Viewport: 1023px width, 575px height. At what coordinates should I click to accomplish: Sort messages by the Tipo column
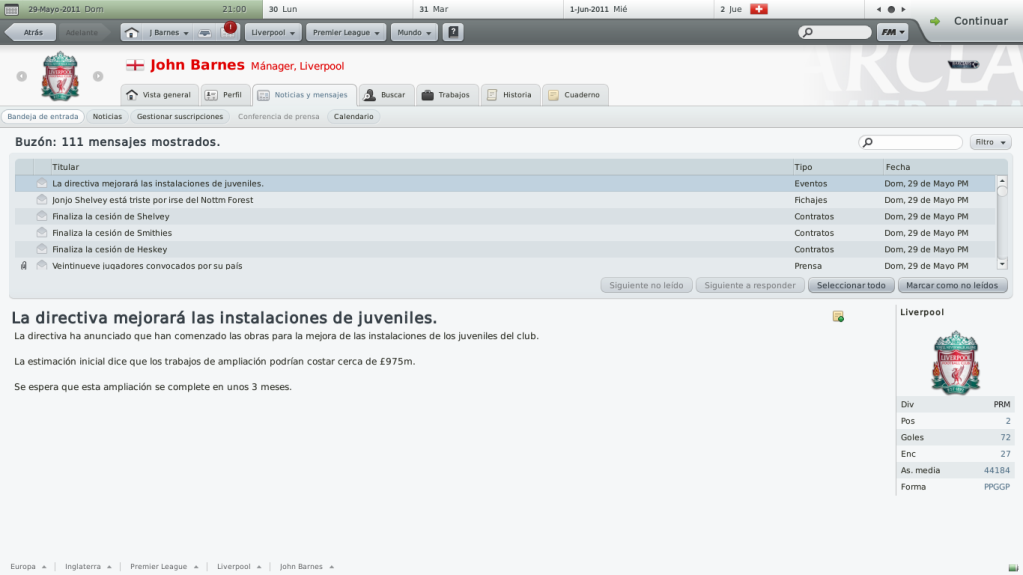click(x=838, y=167)
